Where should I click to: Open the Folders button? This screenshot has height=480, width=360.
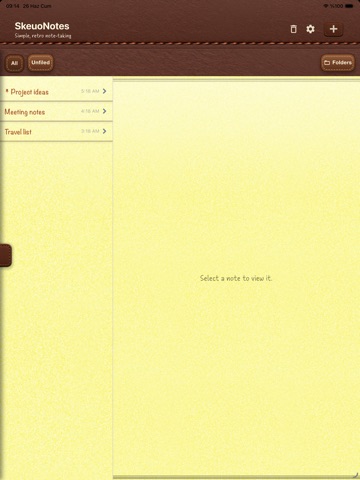tap(338, 63)
